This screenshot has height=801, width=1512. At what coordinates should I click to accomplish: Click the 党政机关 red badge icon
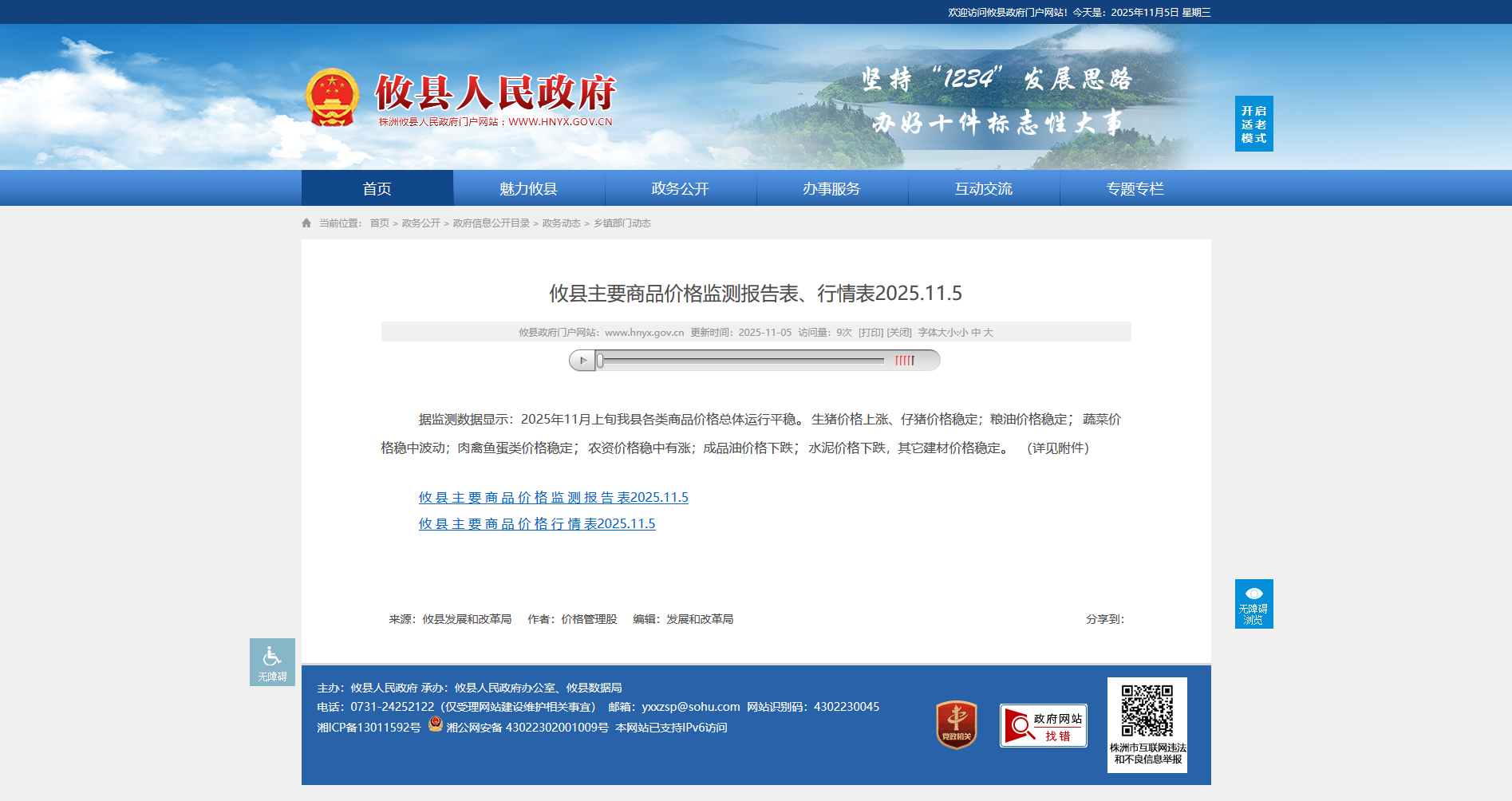(x=956, y=724)
